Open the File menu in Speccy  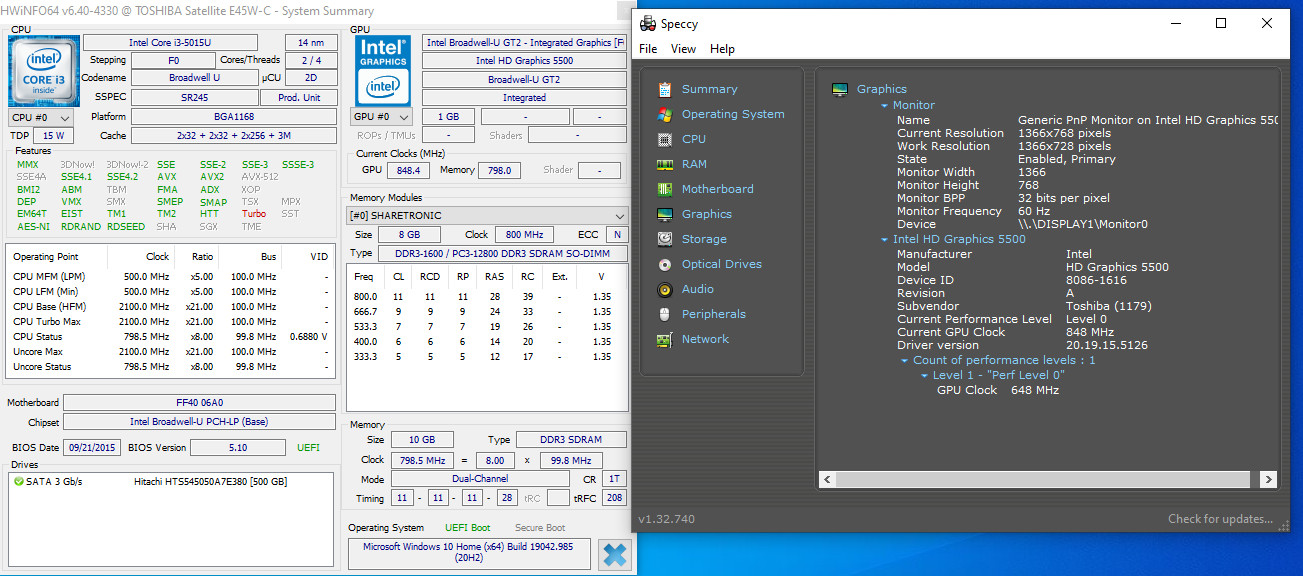(648, 49)
